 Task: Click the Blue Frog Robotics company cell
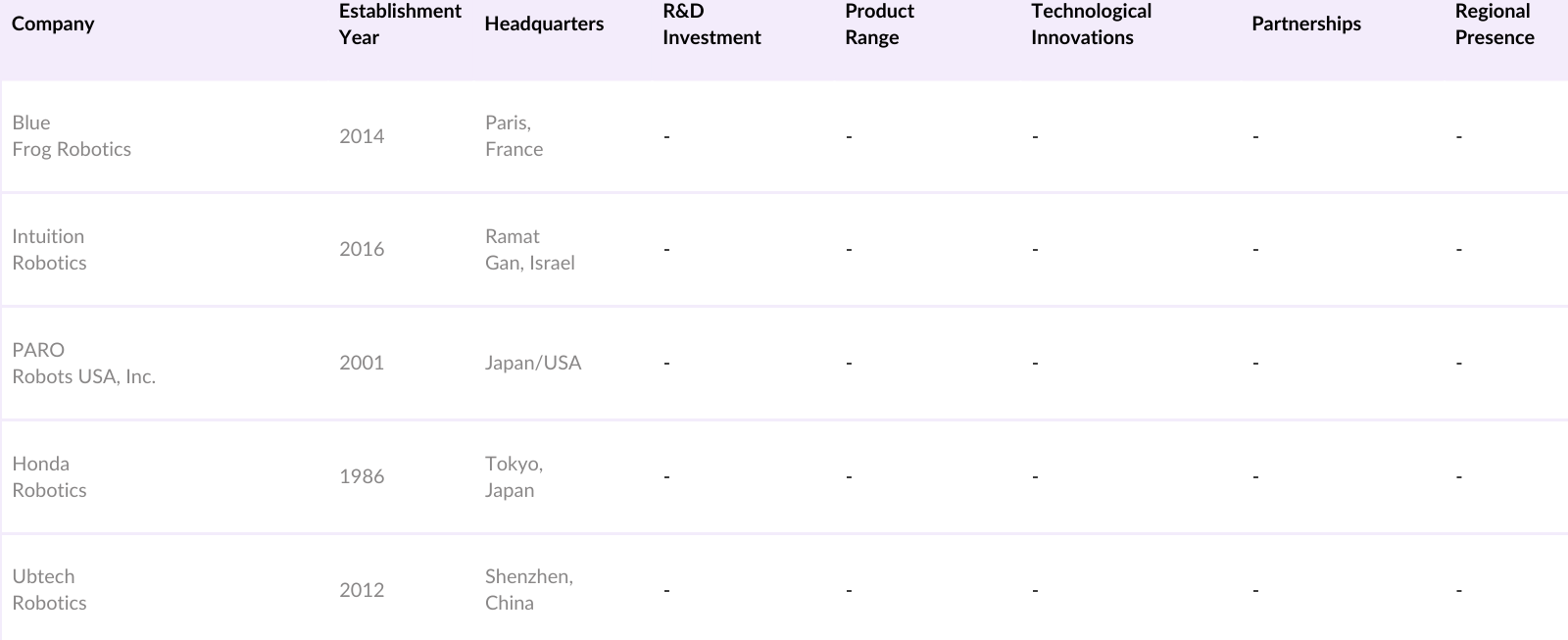(72, 136)
